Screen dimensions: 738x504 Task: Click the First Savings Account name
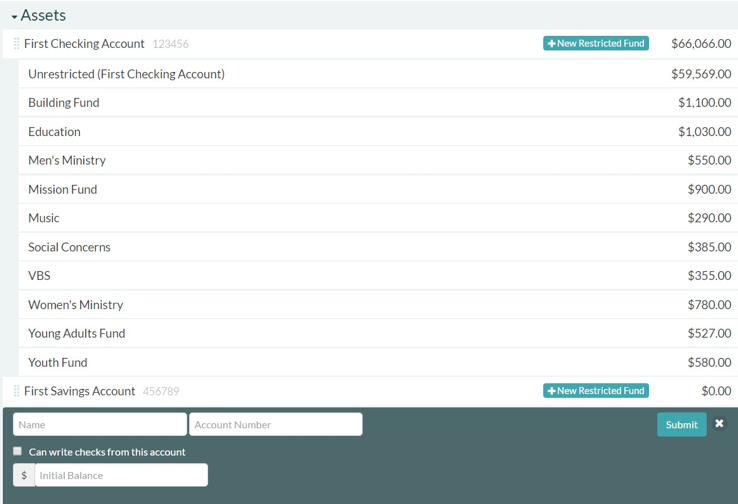tap(79, 391)
